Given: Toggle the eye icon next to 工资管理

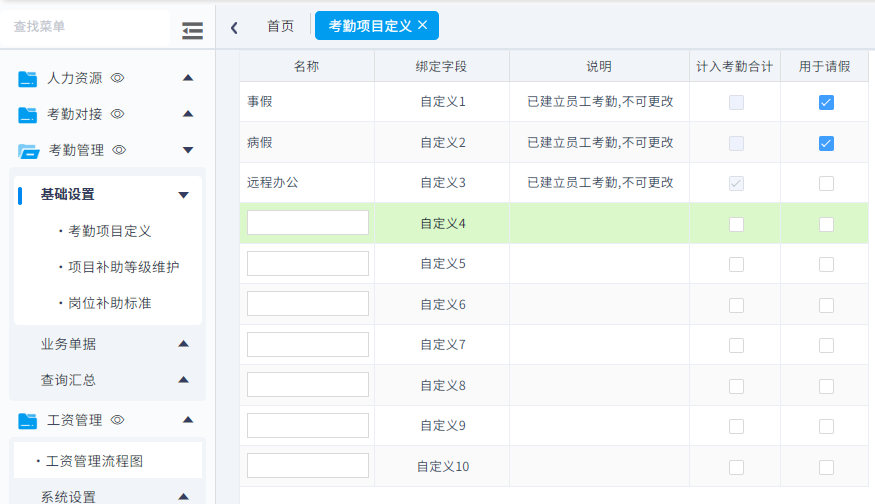Looking at the screenshot, I should tap(117, 420).
